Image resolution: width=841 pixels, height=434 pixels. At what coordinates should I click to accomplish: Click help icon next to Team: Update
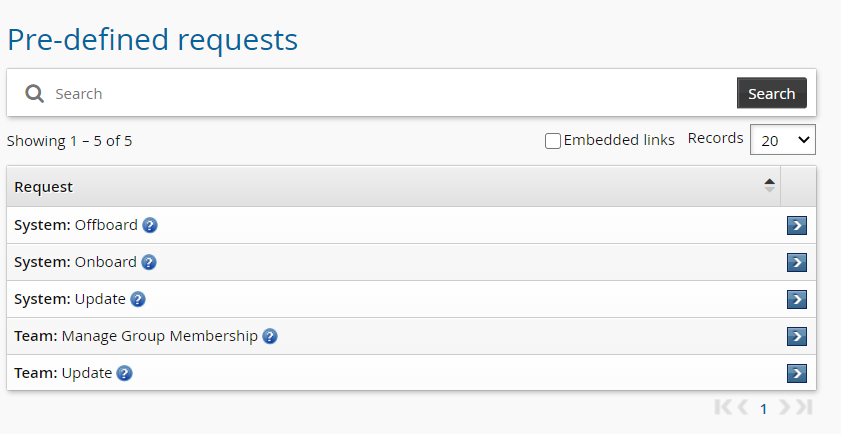pos(124,373)
